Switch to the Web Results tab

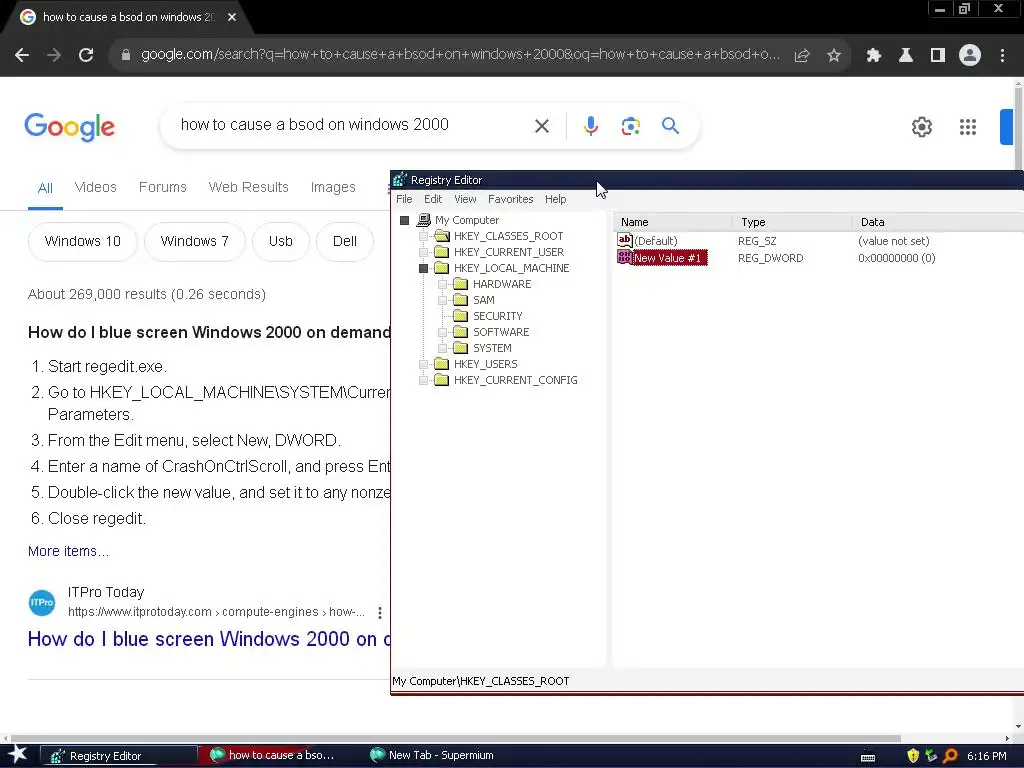(248, 187)
